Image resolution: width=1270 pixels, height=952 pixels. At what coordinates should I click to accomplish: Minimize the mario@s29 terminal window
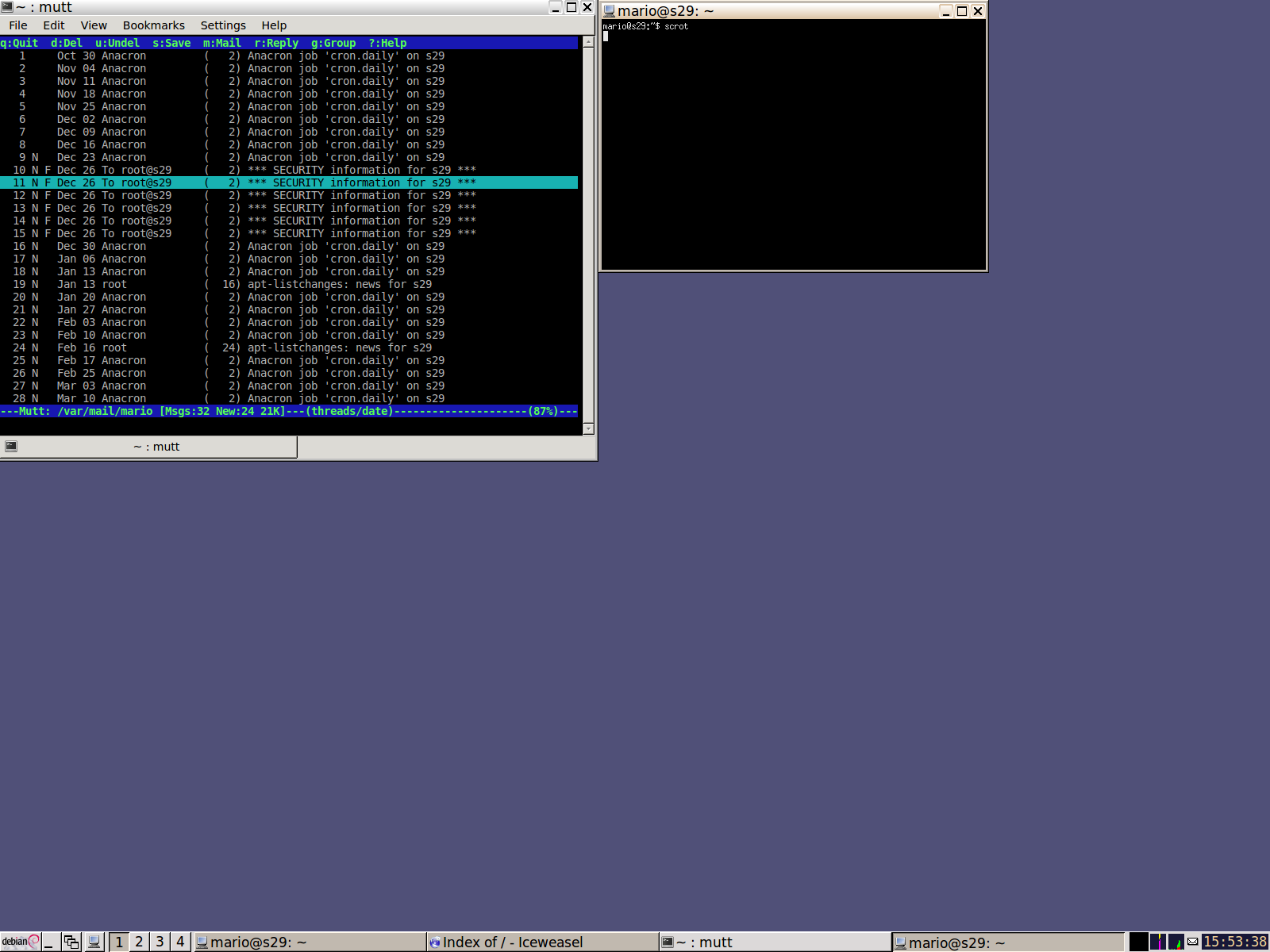946,11
